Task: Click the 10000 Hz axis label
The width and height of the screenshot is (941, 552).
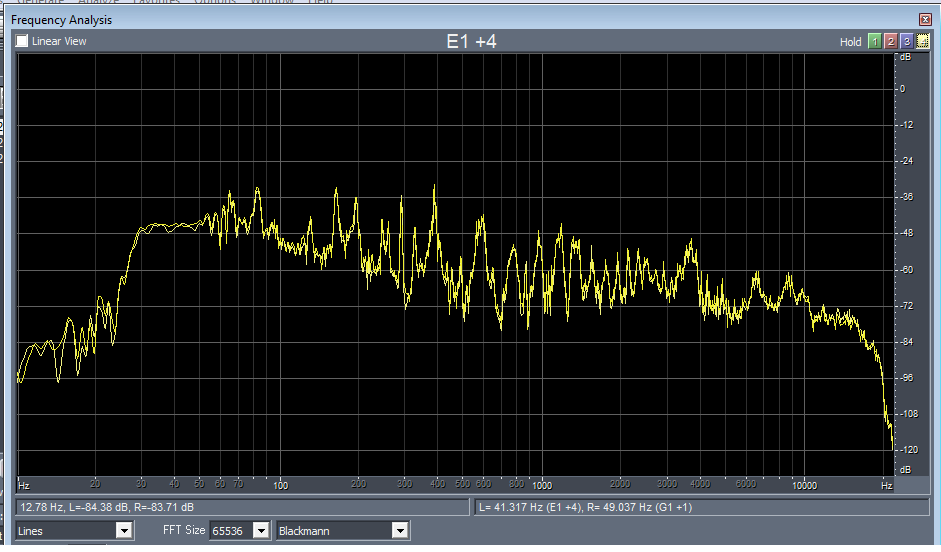Action: pyautogui.click(x=804, y=485)
